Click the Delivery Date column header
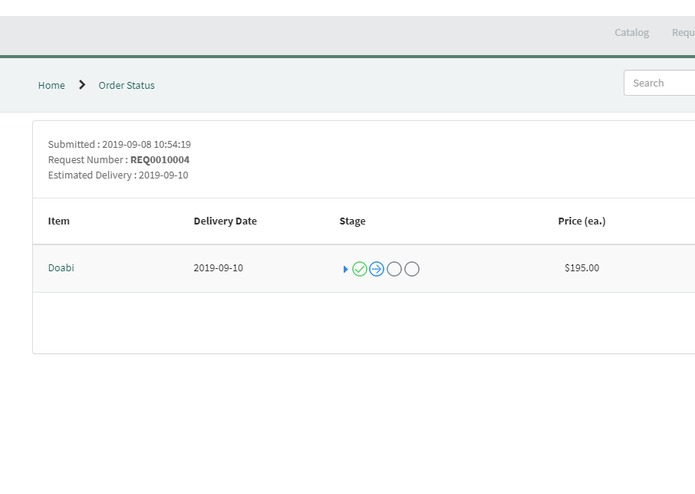This screenshot has width=695, height=494. pos(225,221)
